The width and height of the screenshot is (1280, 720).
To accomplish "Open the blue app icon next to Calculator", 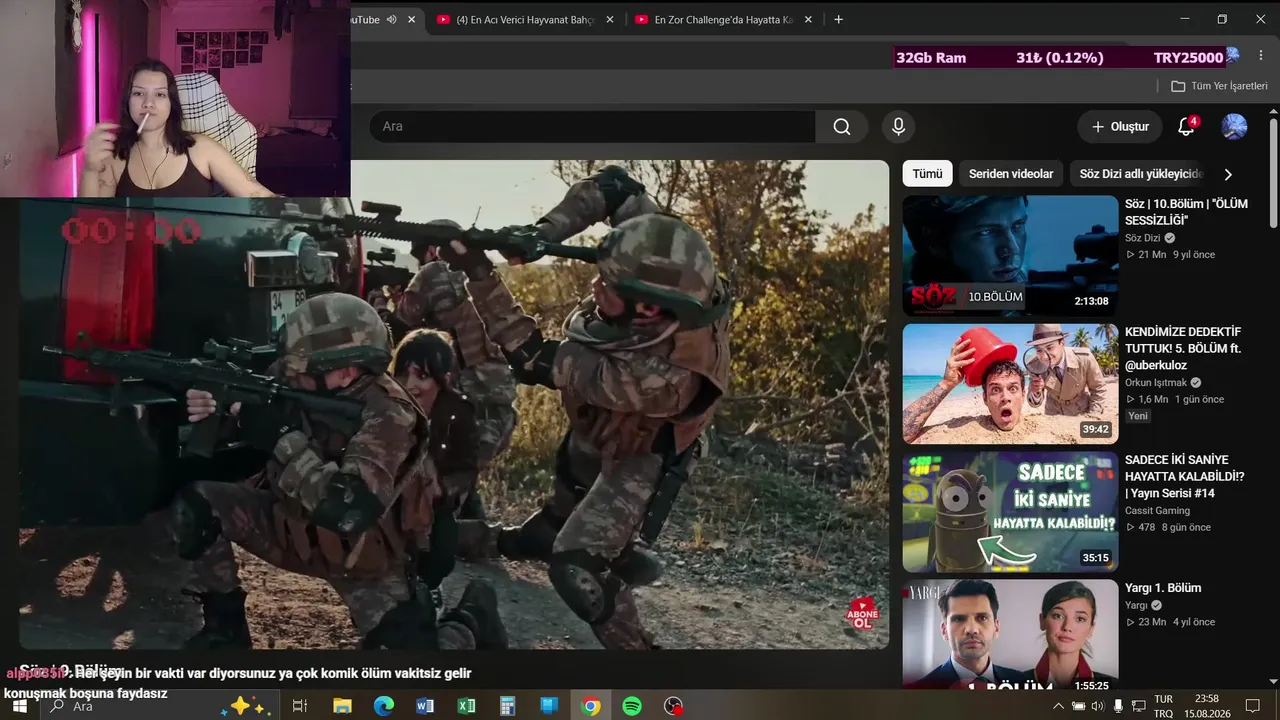I will 549,706.
